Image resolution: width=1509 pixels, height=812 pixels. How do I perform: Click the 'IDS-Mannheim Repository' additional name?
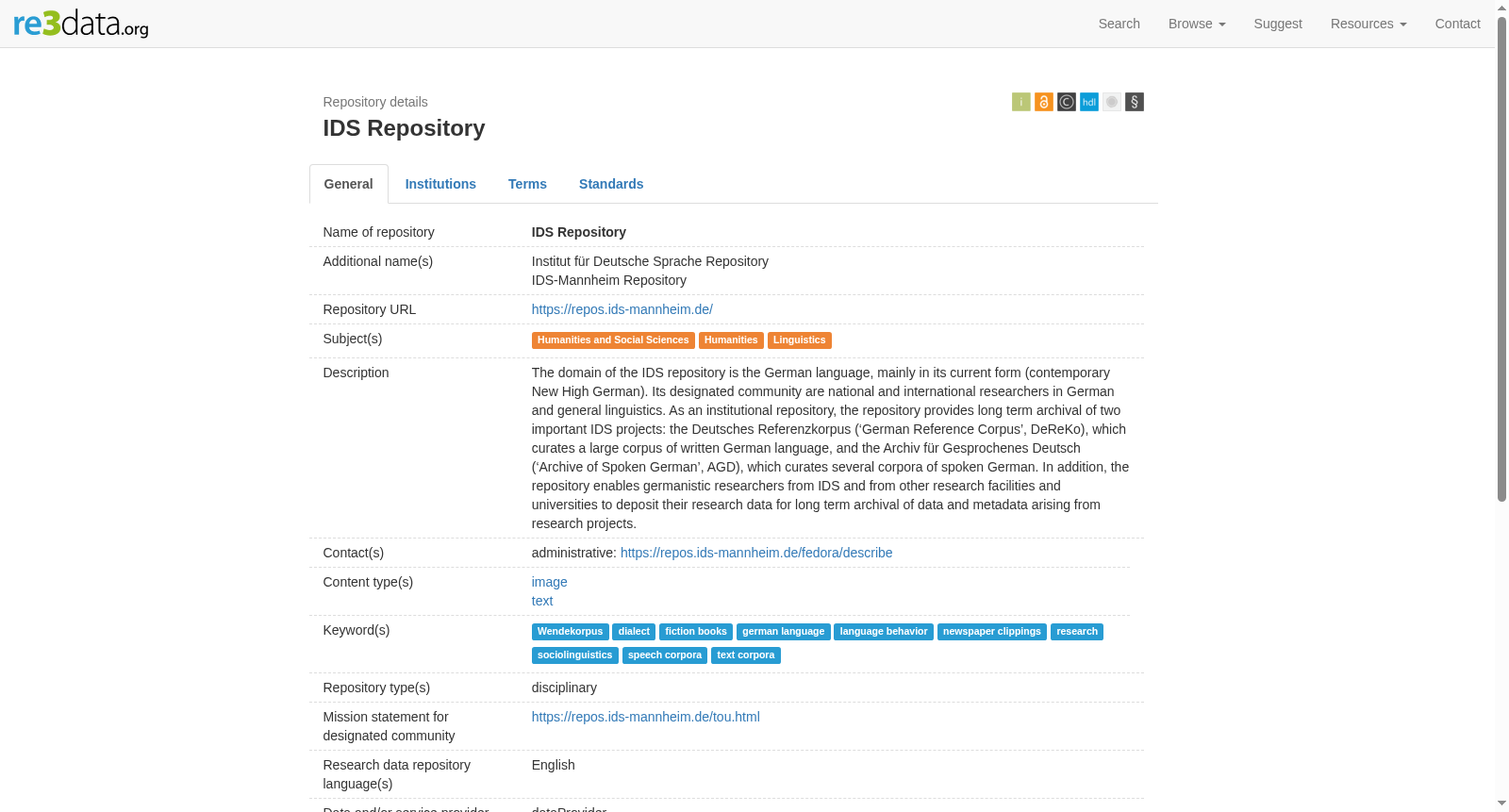coord(609,280)
